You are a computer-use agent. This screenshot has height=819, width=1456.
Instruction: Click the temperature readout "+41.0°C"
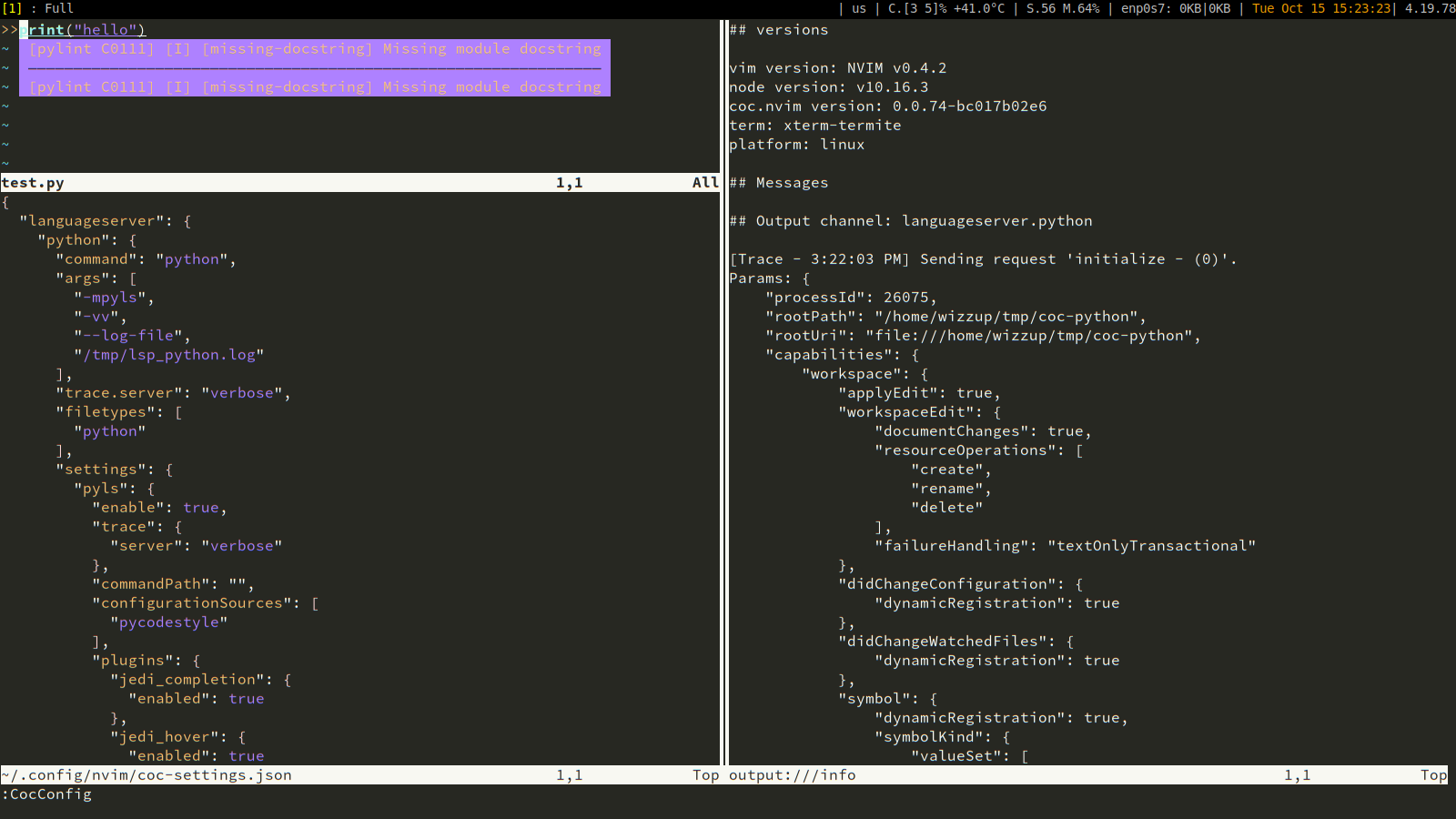974,8
